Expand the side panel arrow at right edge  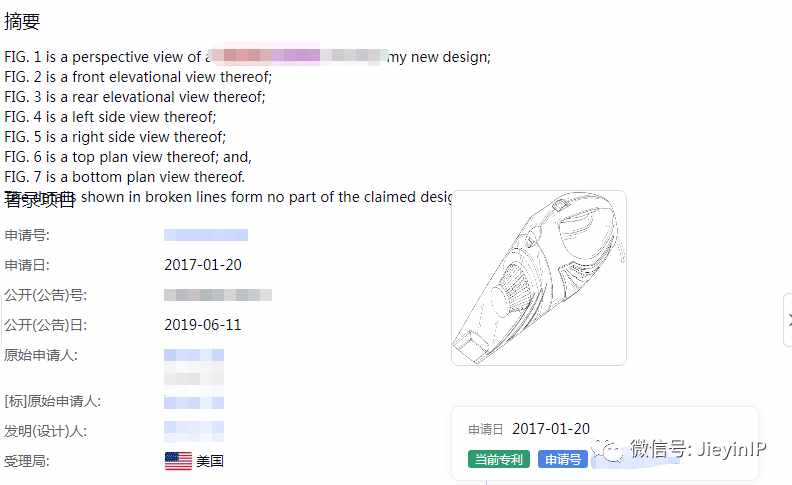(788, 320)
